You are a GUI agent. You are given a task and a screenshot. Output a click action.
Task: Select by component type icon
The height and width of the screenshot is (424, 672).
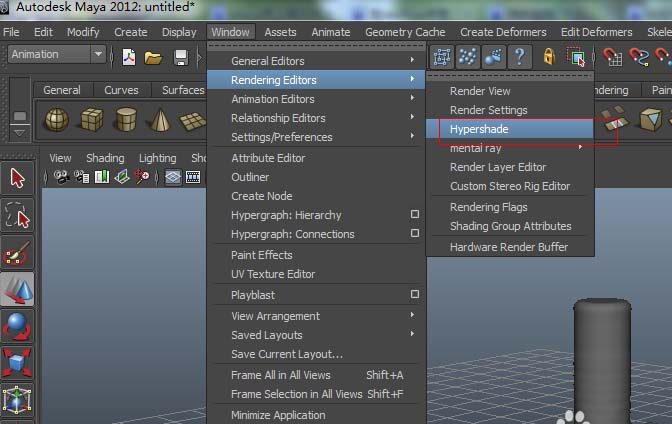pyautogui.click(x=468, y=57)
